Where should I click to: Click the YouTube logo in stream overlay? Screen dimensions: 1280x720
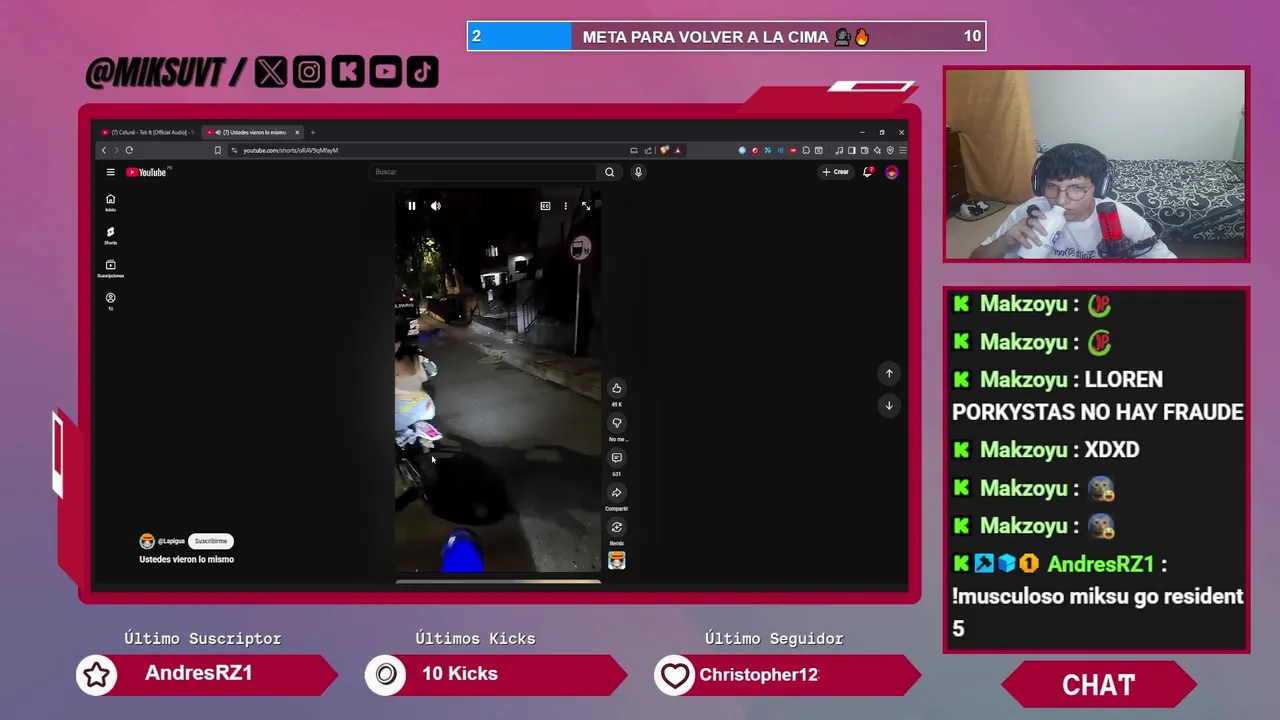point(385,72)
